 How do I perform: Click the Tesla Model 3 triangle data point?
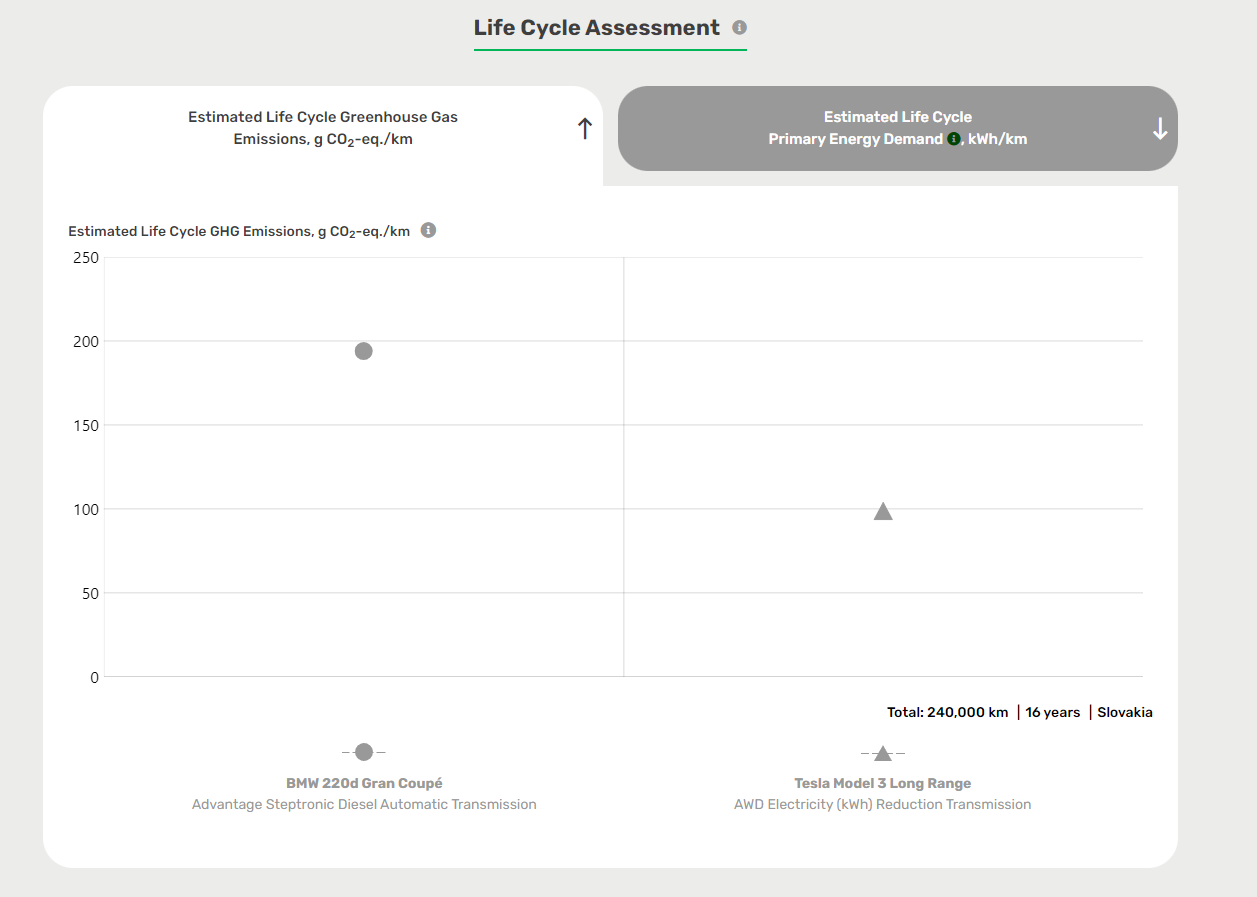pos(883,511)
